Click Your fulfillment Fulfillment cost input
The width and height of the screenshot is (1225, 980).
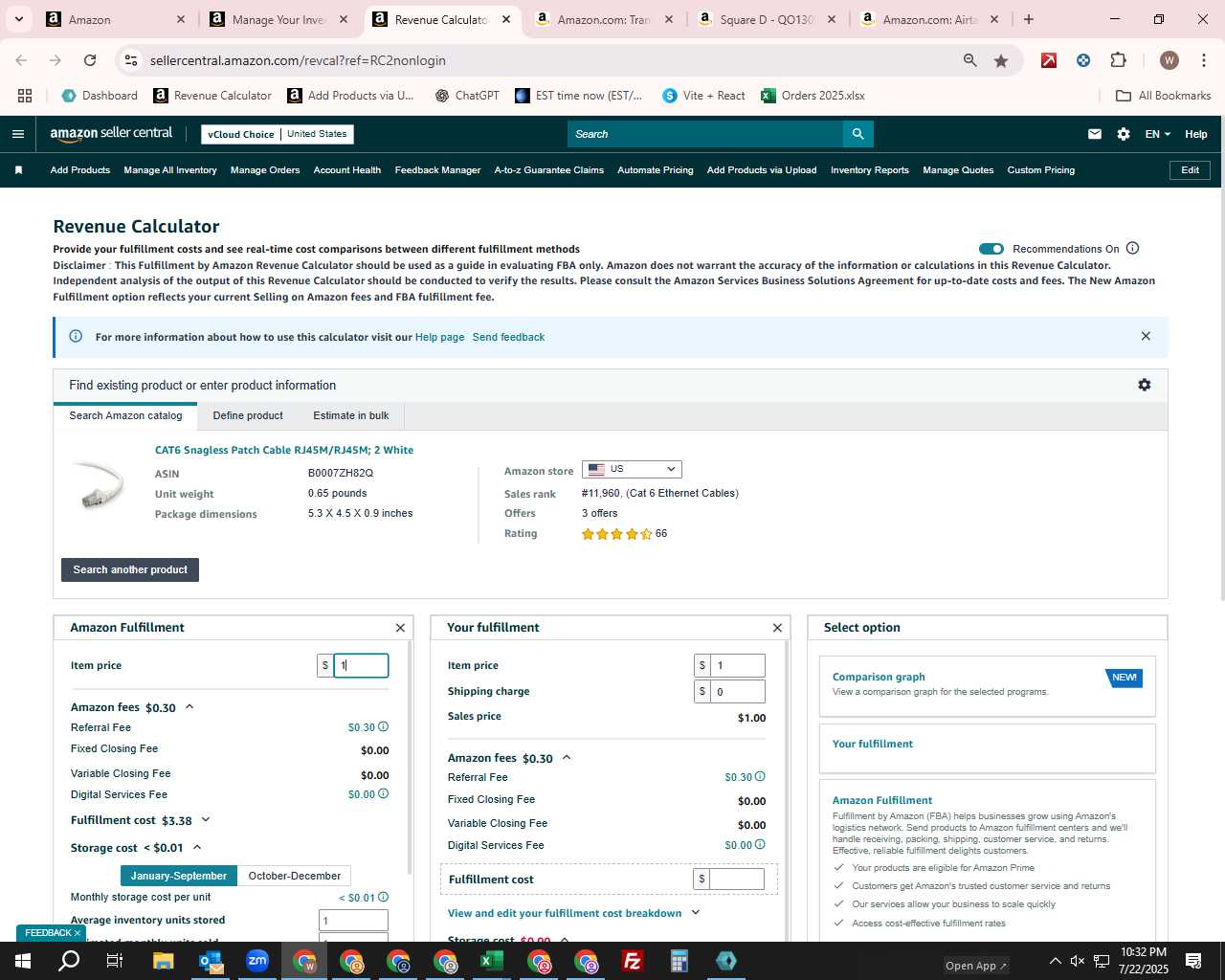(737, 879)
